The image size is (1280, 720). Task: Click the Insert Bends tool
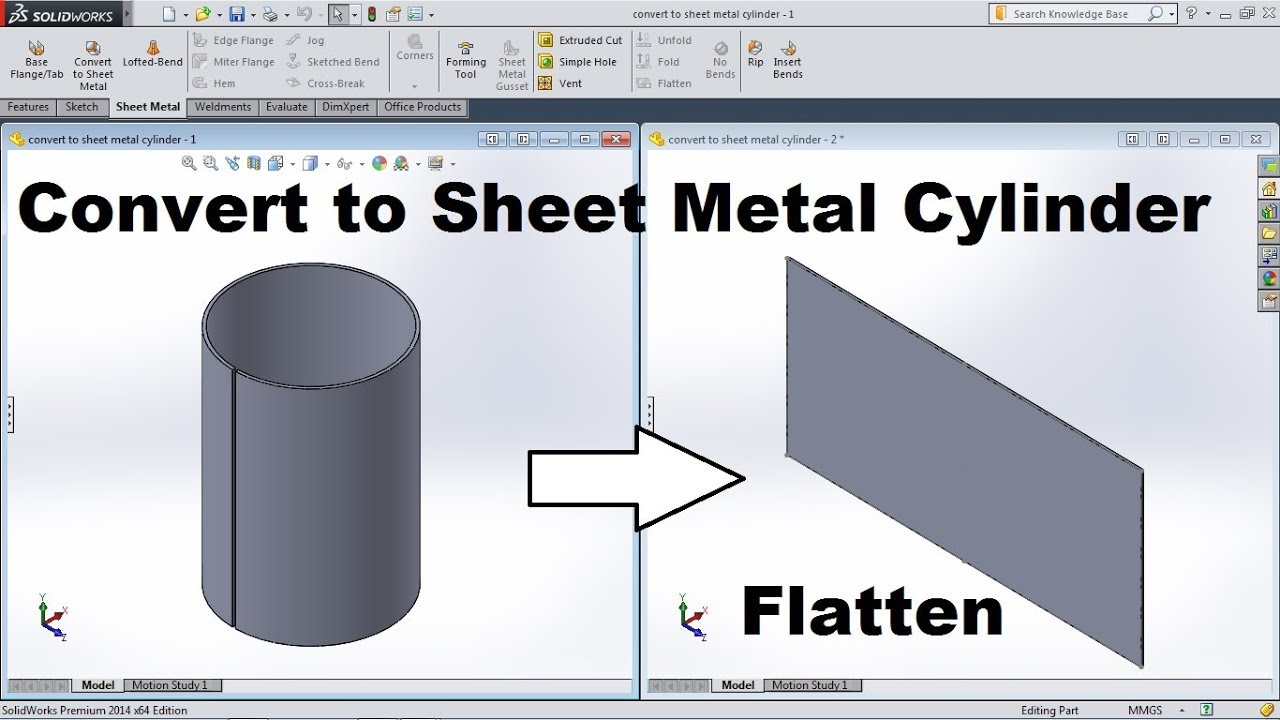[788, 61]
